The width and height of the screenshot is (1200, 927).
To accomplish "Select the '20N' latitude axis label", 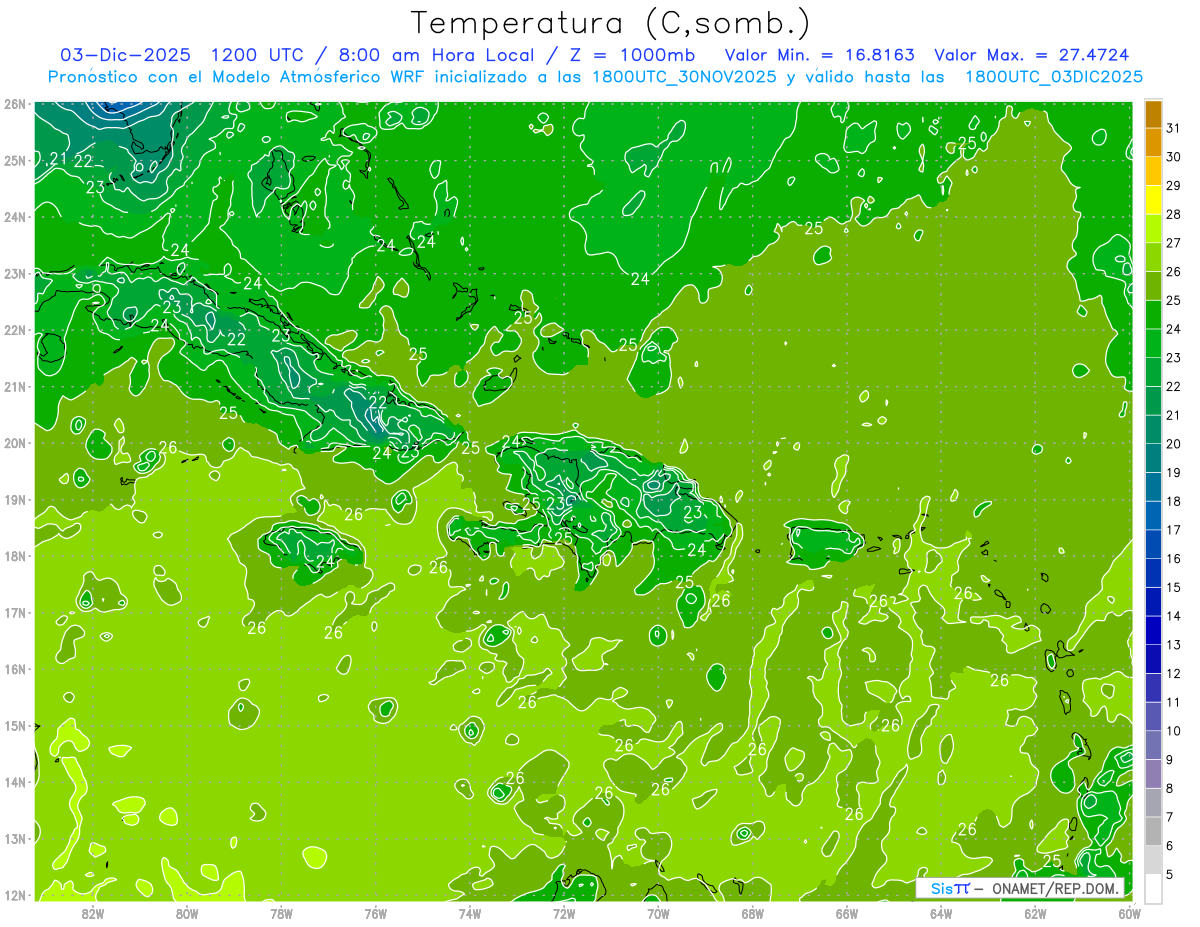I will tap(14, 443).
